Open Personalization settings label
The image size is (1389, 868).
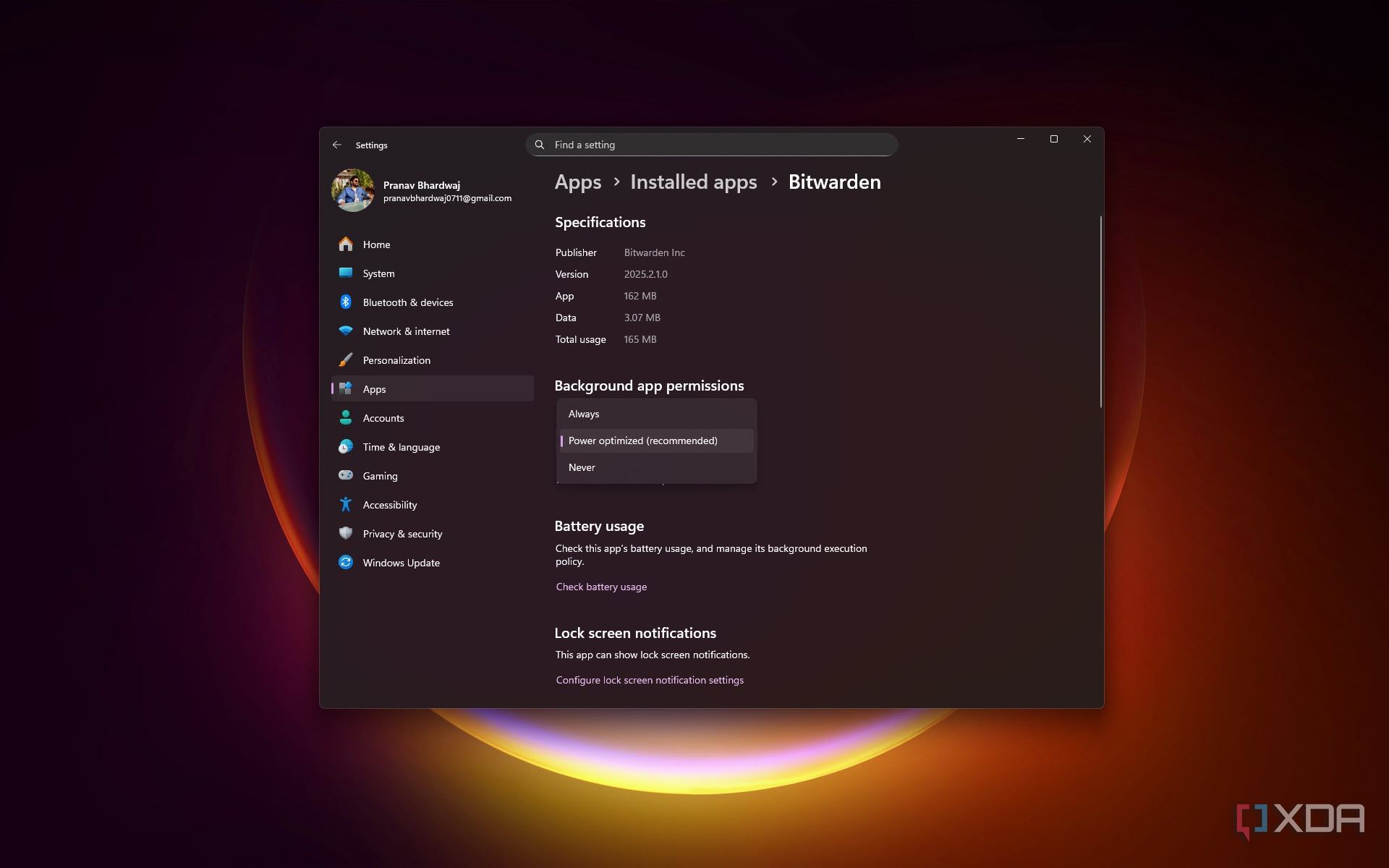[x=396, y=360]
